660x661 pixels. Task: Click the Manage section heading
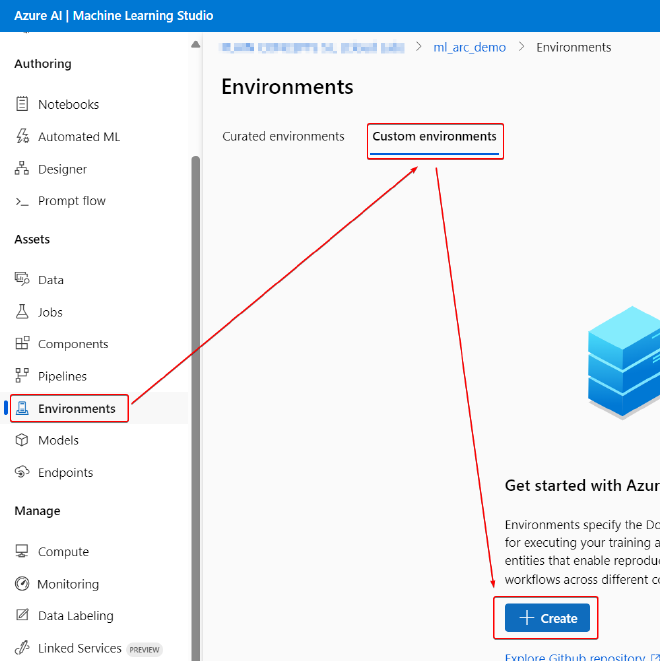pyautogui.click(x=37, y=511)
